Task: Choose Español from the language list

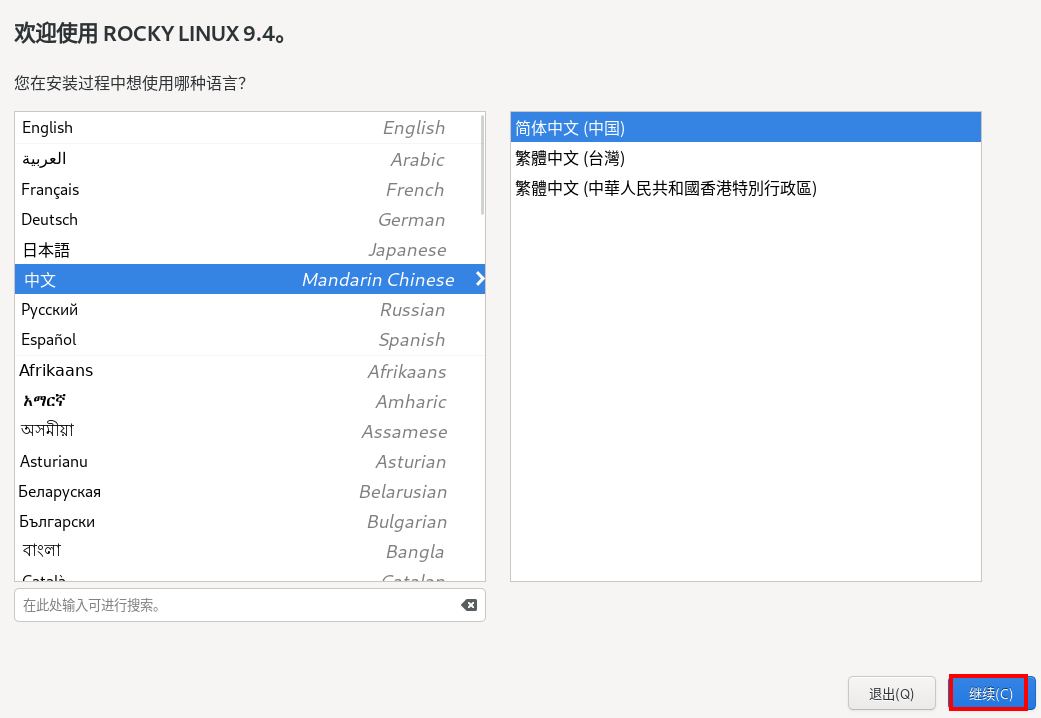Action: (x=248, y=339)
